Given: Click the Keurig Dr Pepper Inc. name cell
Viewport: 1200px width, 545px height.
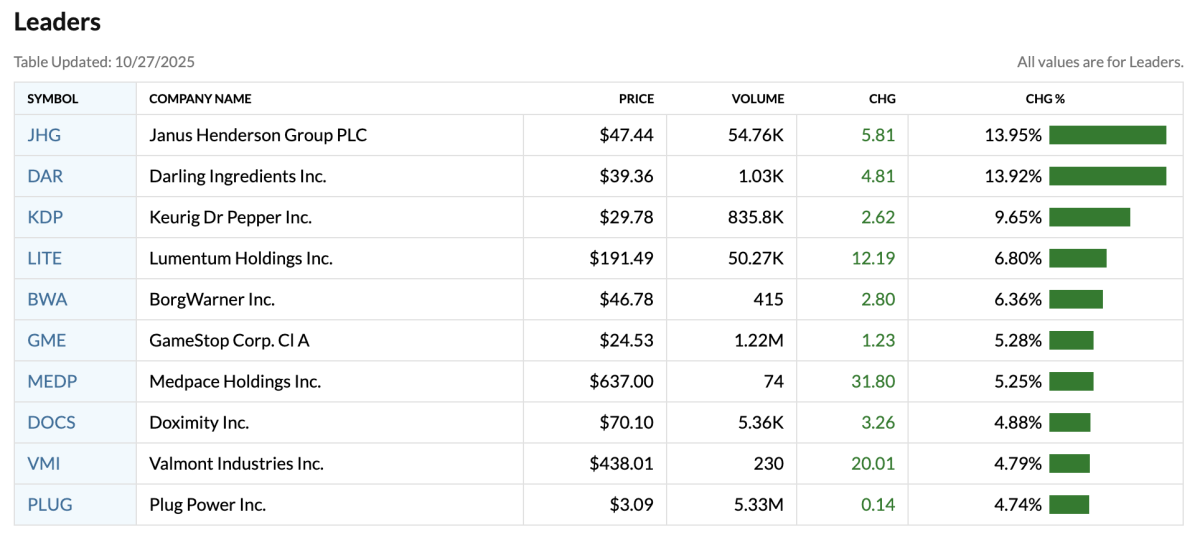Looking at the screenshot, I should point(230,217).
